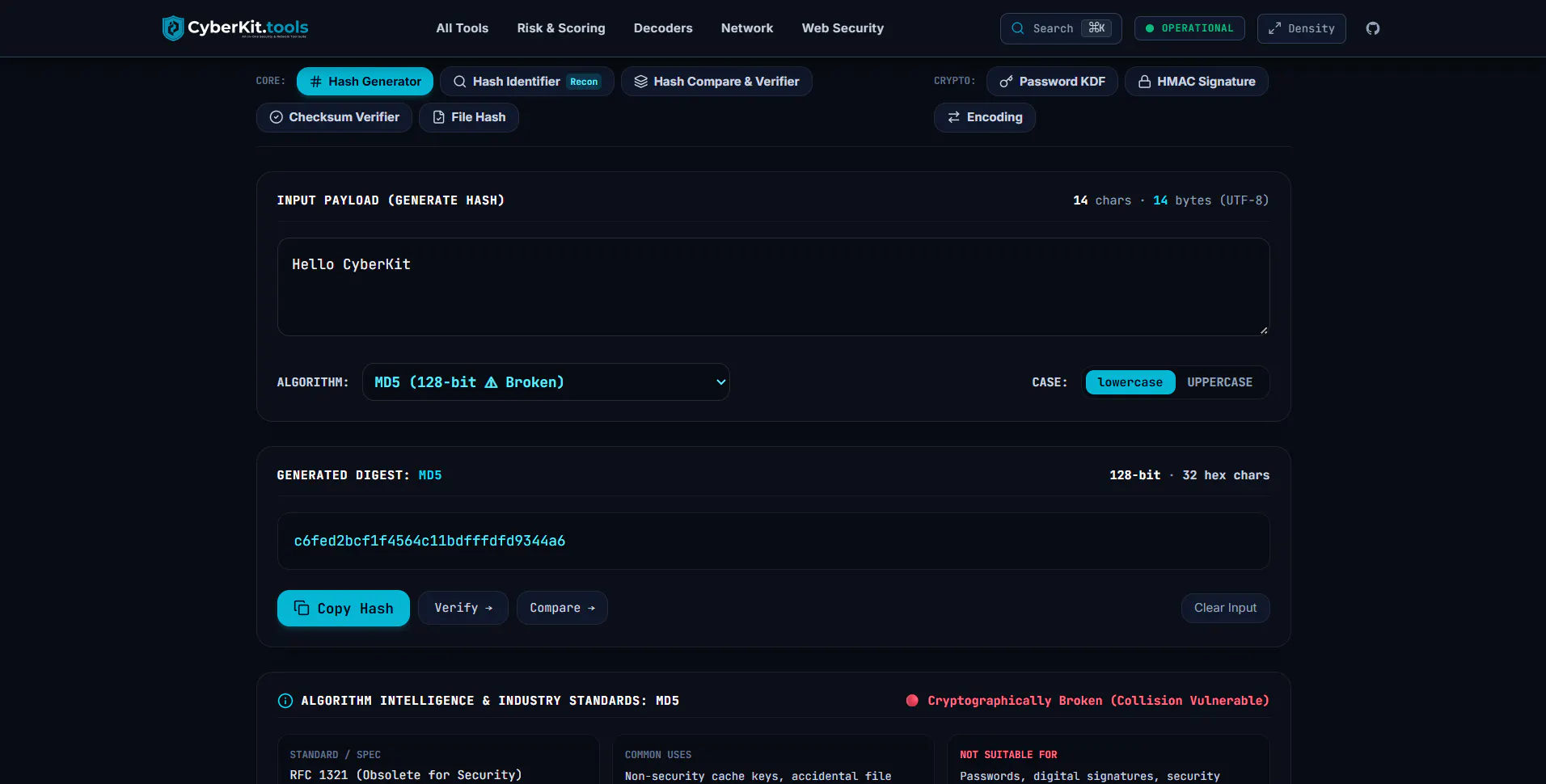Click the 'NOT SUITABLE FOR' heading
This screenshot has height=784, width=1546.
1008,755
